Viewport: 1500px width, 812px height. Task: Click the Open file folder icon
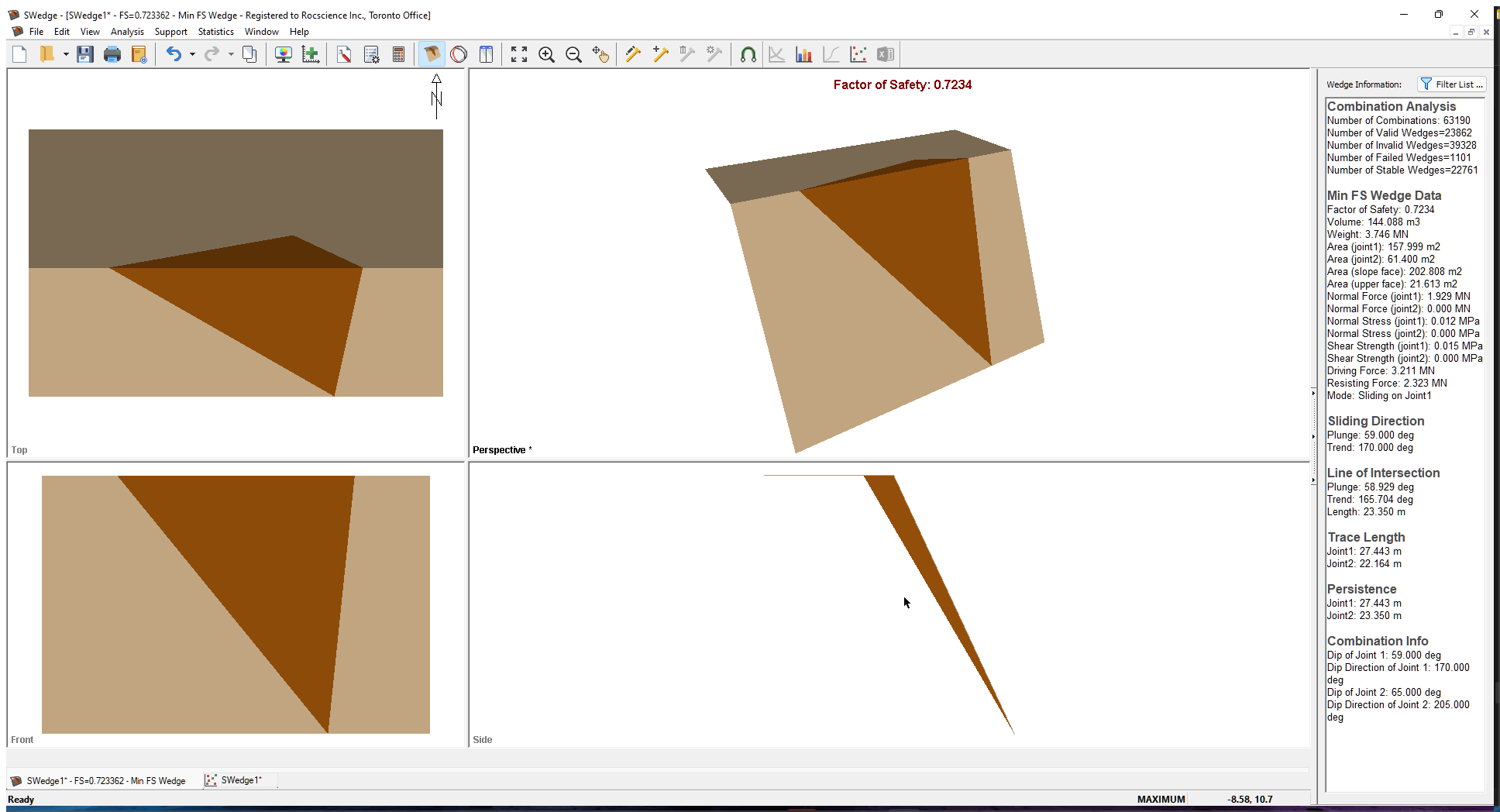[47, 54]
